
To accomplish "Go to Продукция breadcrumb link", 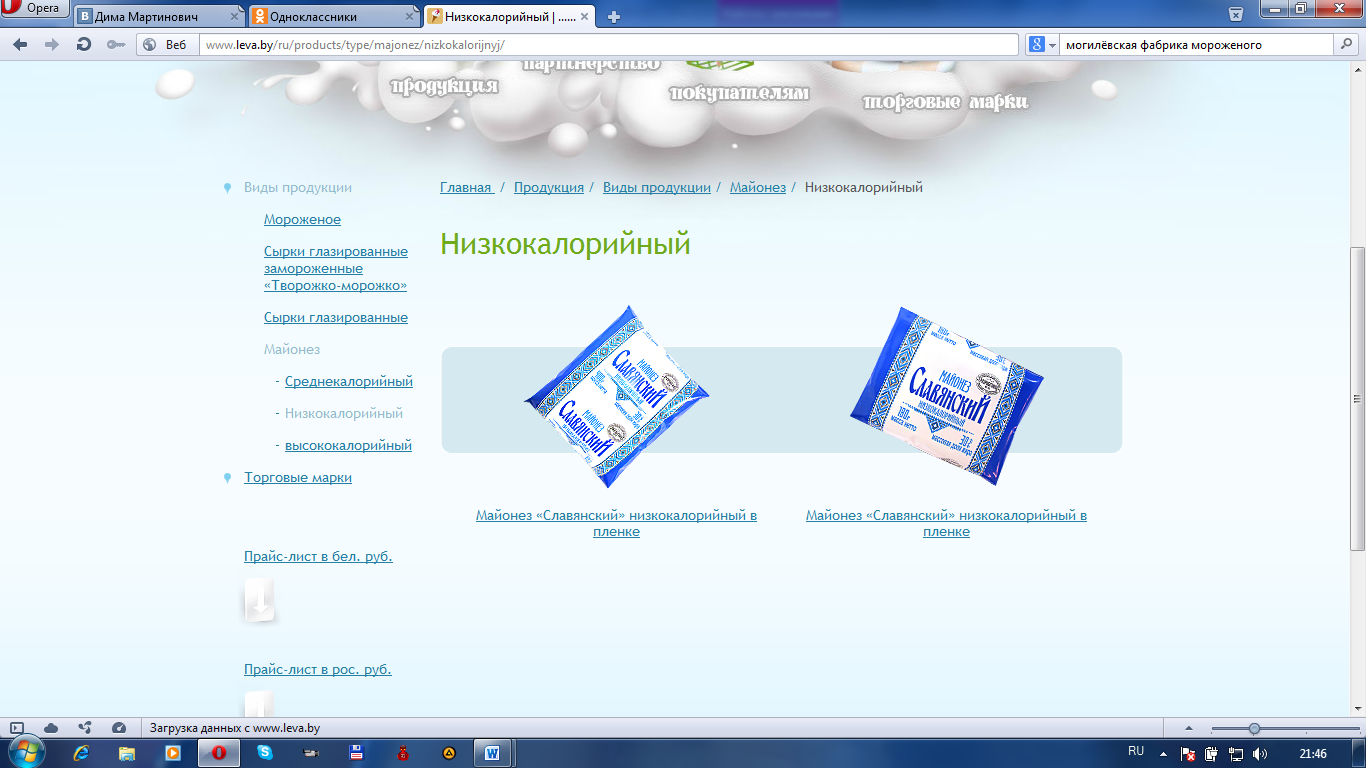I will click(x=549, y=187).
